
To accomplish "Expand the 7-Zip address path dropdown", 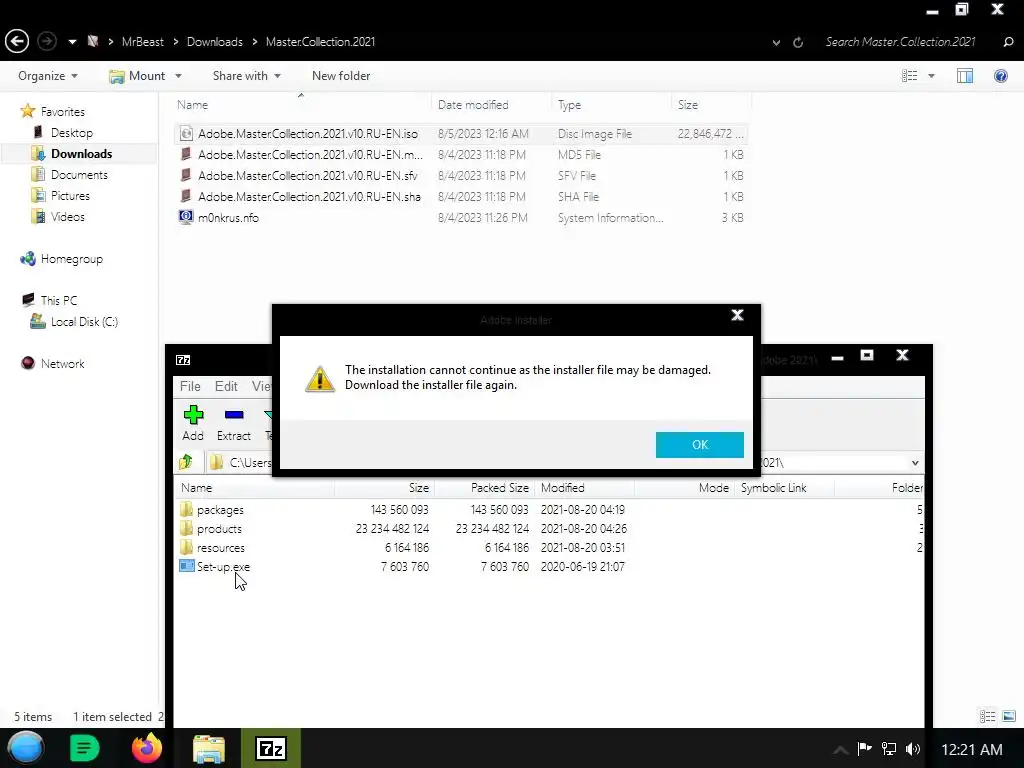I will point(915,463).
